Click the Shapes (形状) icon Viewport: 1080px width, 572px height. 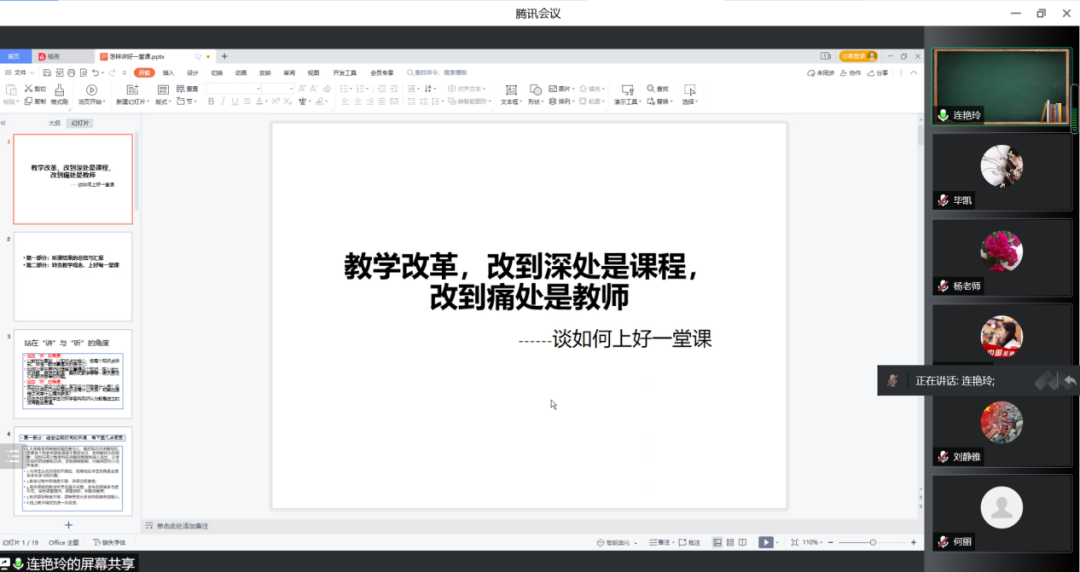click(536, 90)
